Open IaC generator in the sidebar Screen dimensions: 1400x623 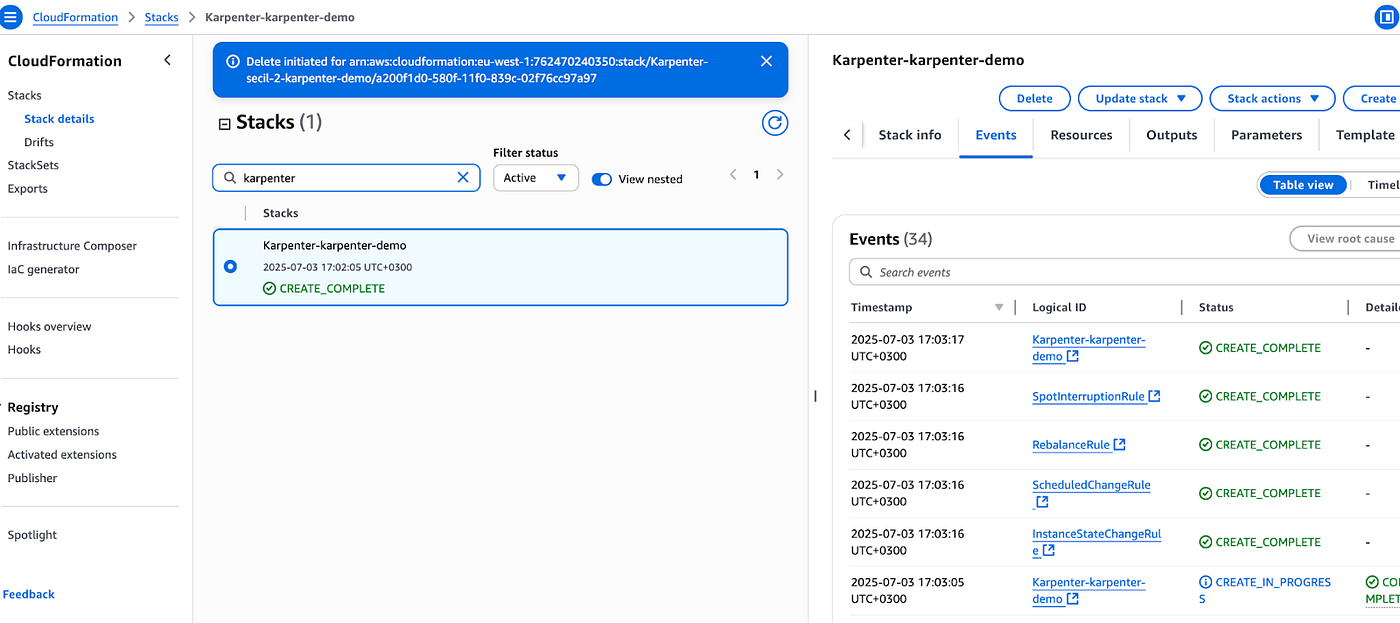tap(43, 269)
